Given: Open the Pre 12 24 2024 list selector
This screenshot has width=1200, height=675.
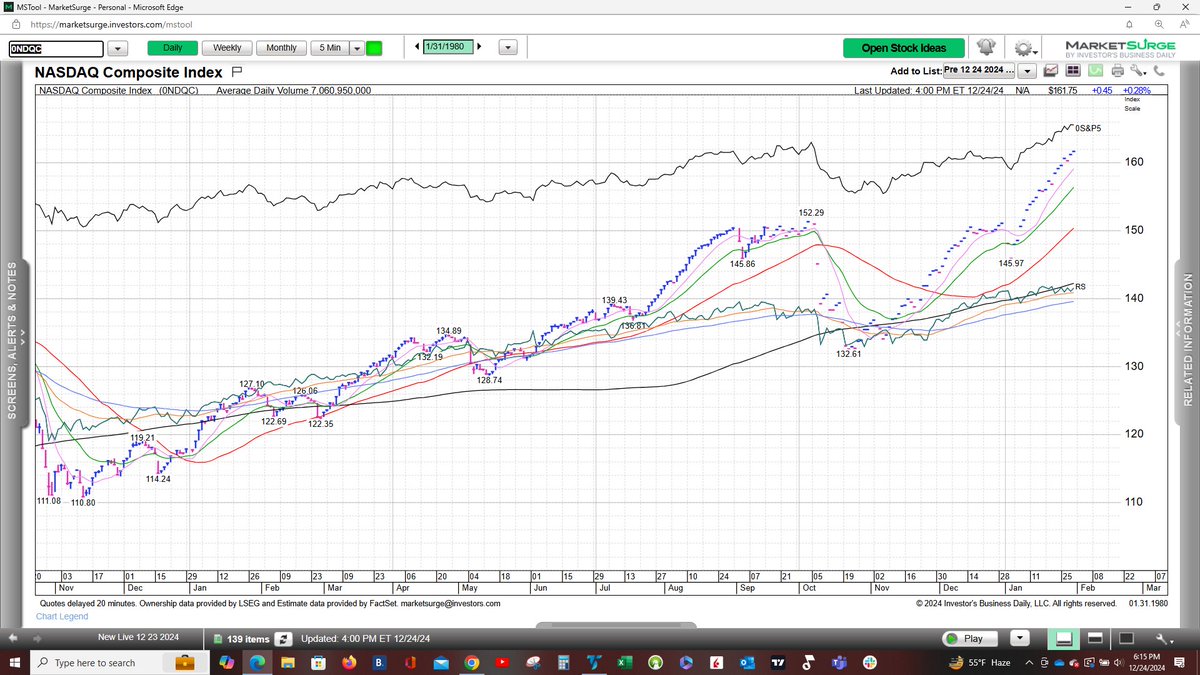Looking at the screenshot, I should coord(979,71).
